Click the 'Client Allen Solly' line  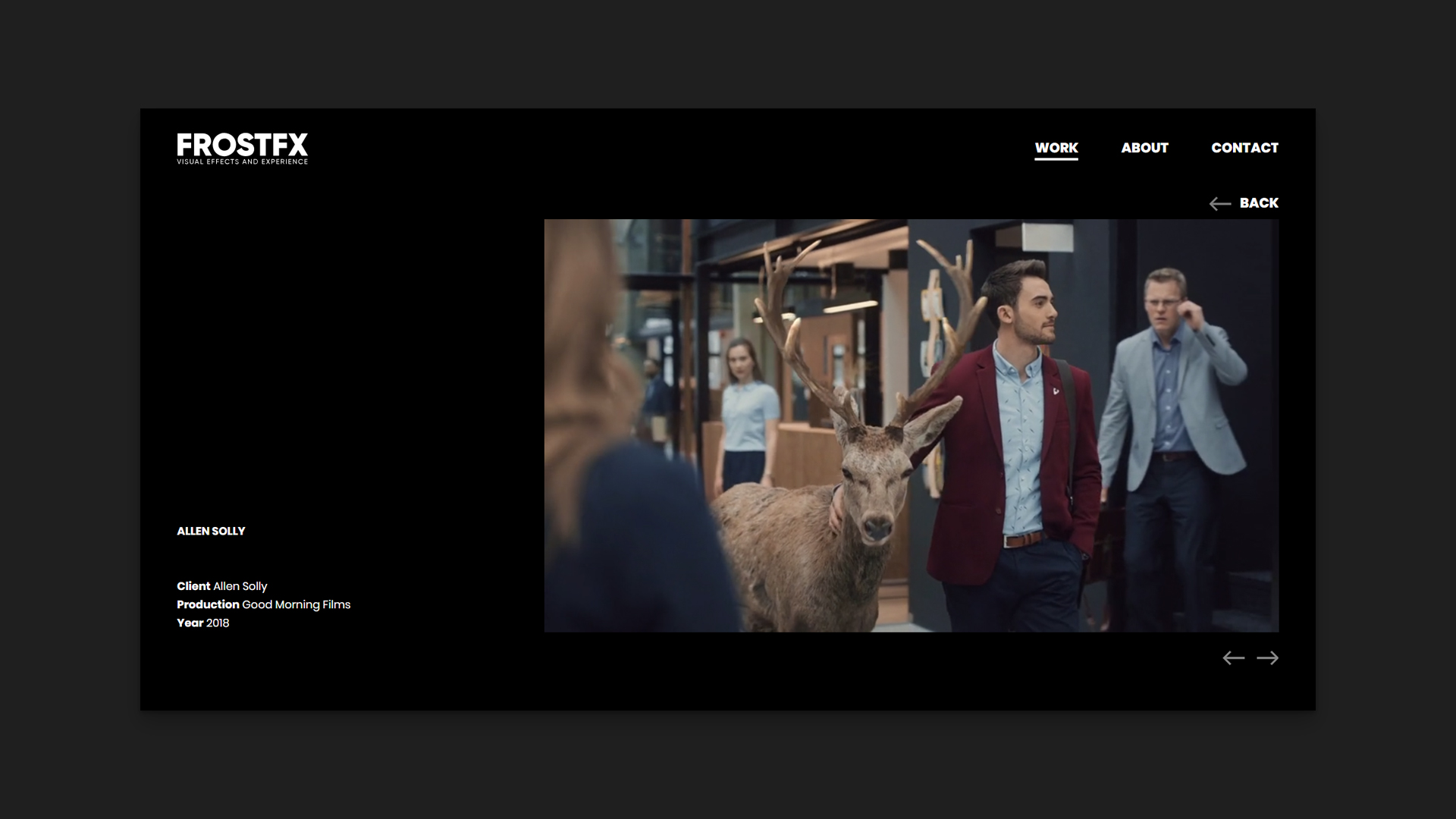pyautogui.click(x=221, y=586)
